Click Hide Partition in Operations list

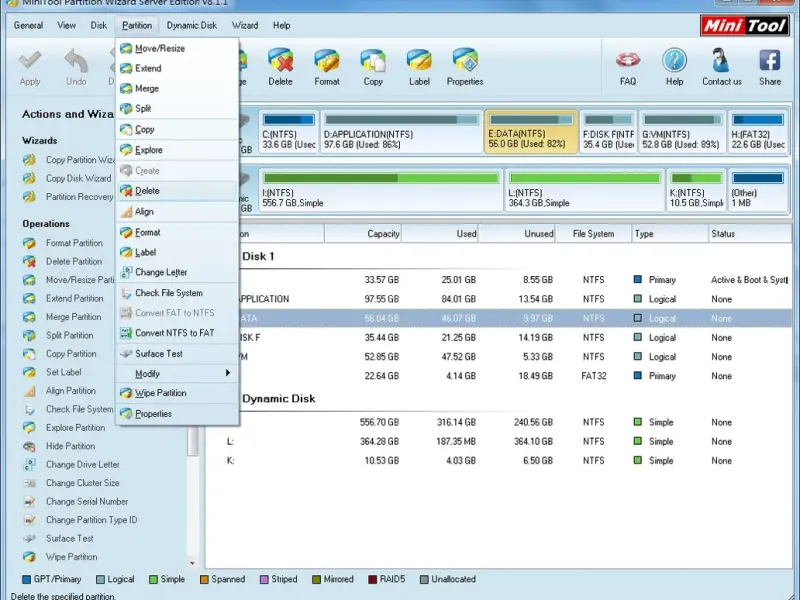pos(70,446)
